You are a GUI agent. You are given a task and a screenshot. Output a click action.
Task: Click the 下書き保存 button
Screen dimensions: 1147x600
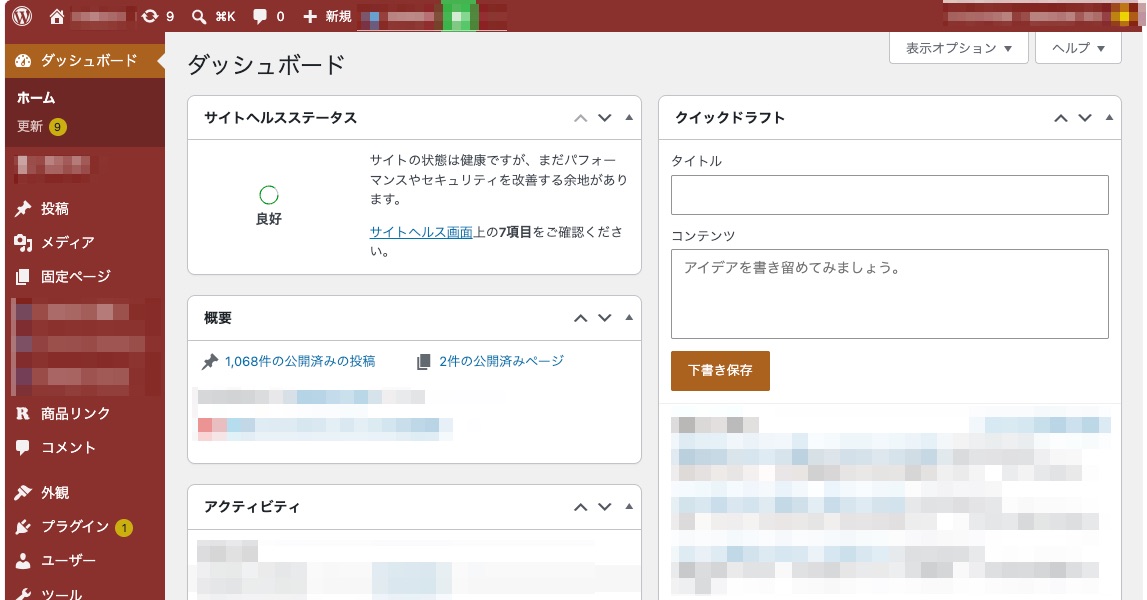[x=720, y=370]
